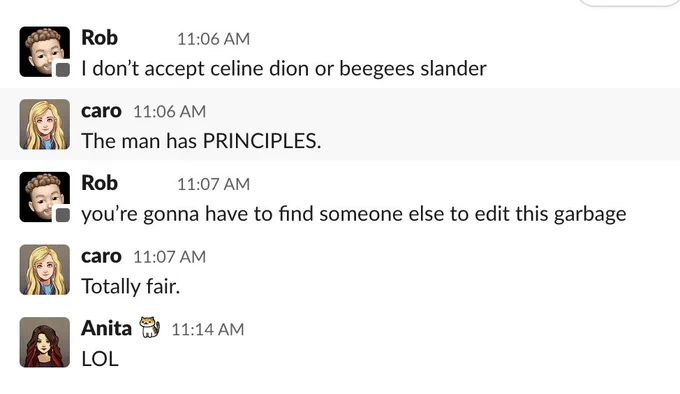Open Rob's name on the 11:06 AM message
This screenshot has width=680, height=394.
(99, 38)
